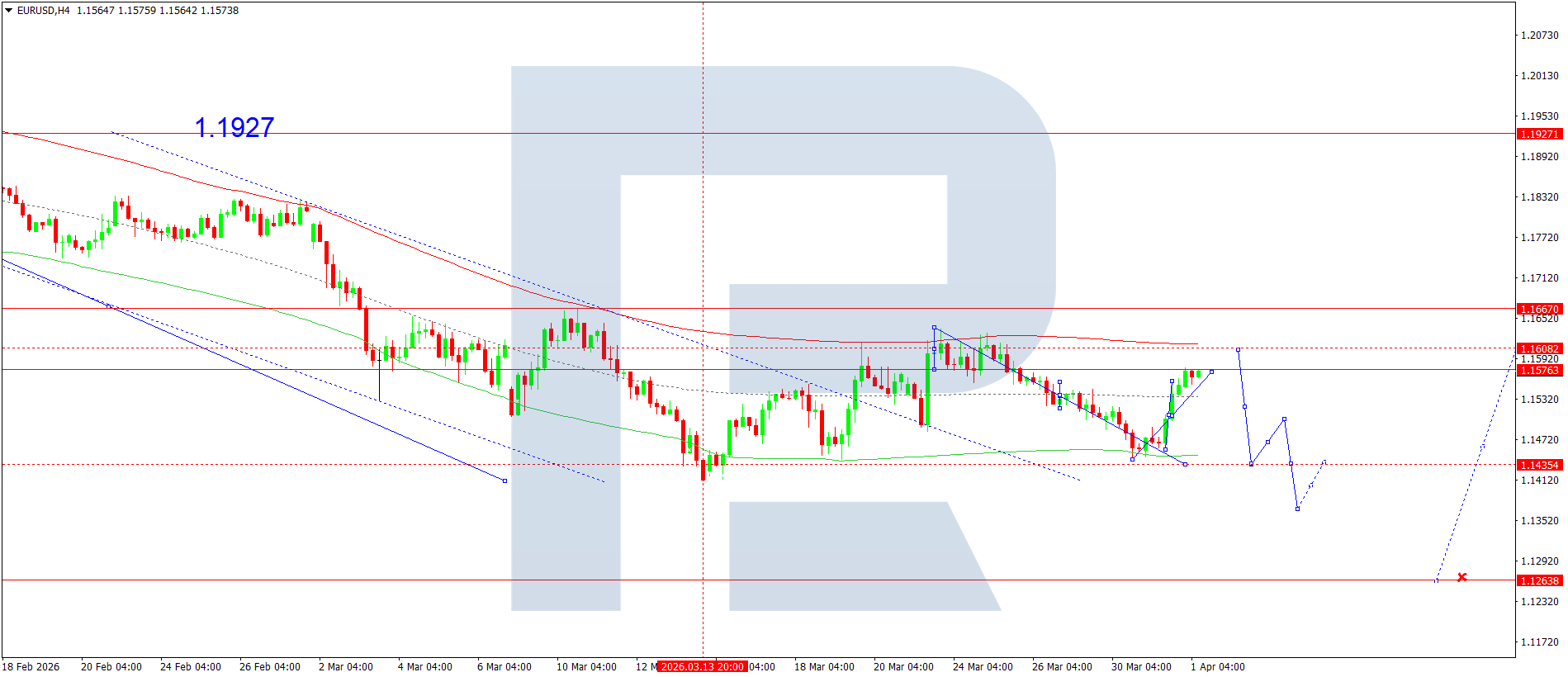Viewport: 1568px width, 677px height.
Task: Click the 1.15320 price axis label
Action: point(1539,399)
